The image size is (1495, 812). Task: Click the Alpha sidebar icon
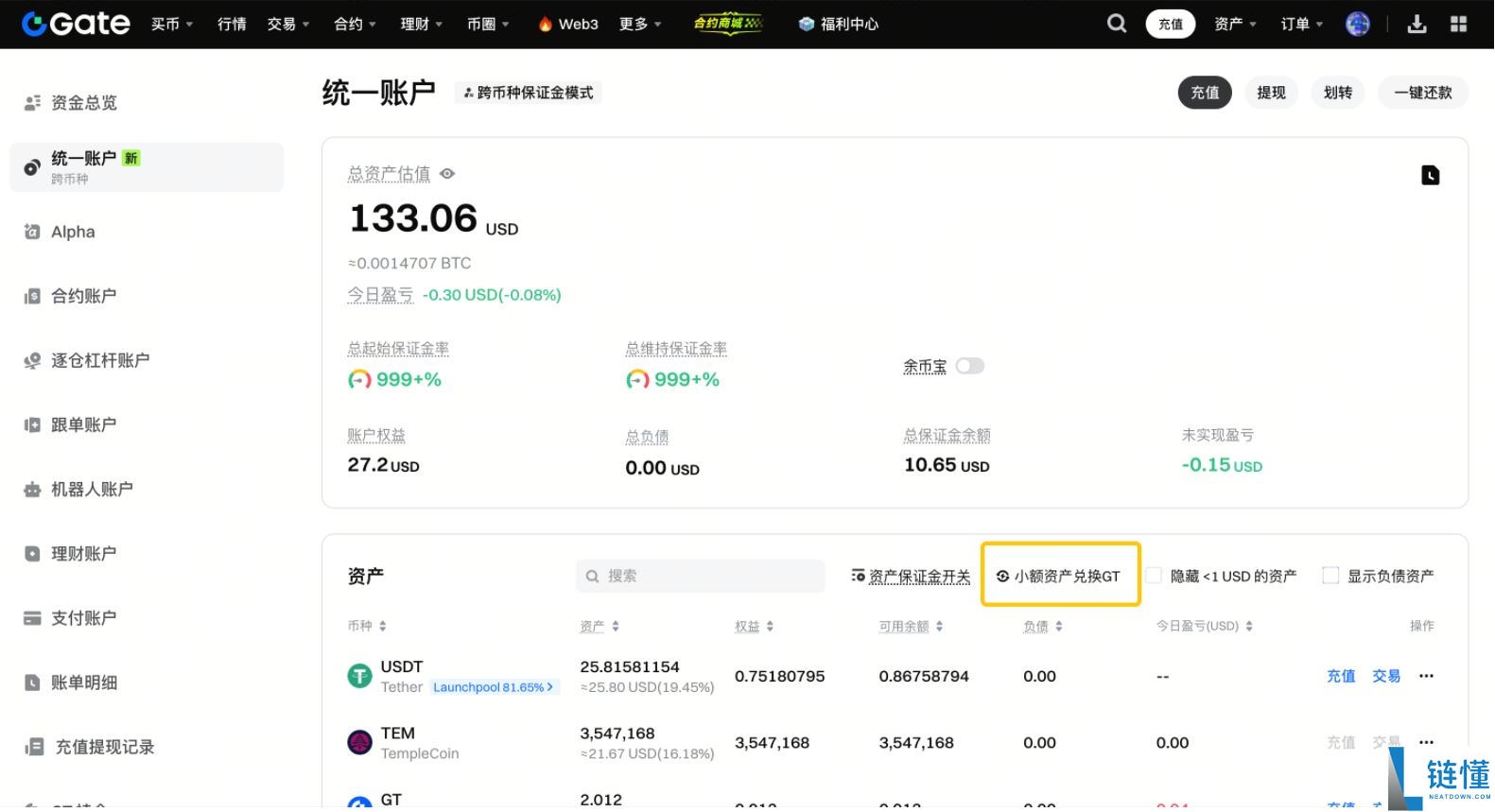(32, 232)
